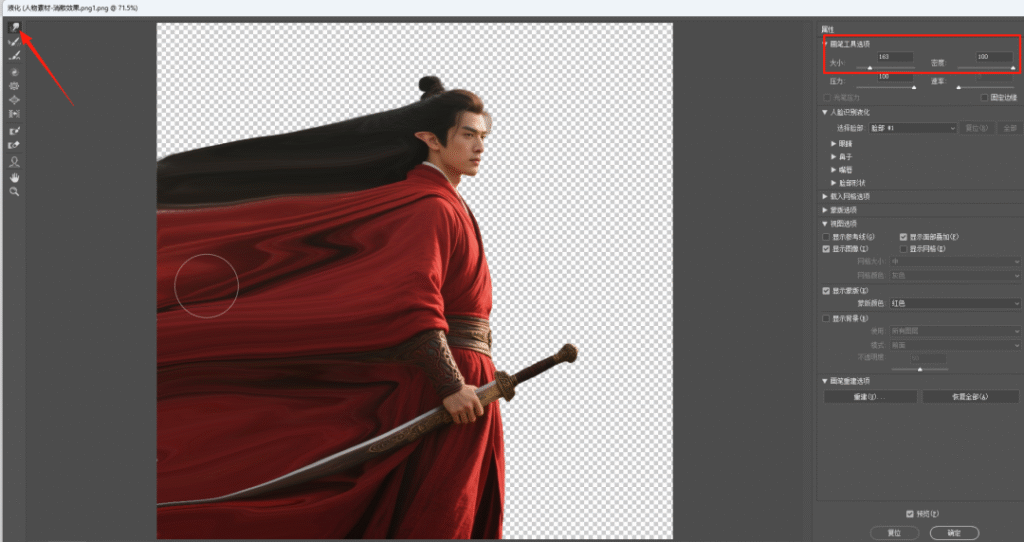Select the Face tool
This screenshot has height=542, width=1024.
click(14, 162)
